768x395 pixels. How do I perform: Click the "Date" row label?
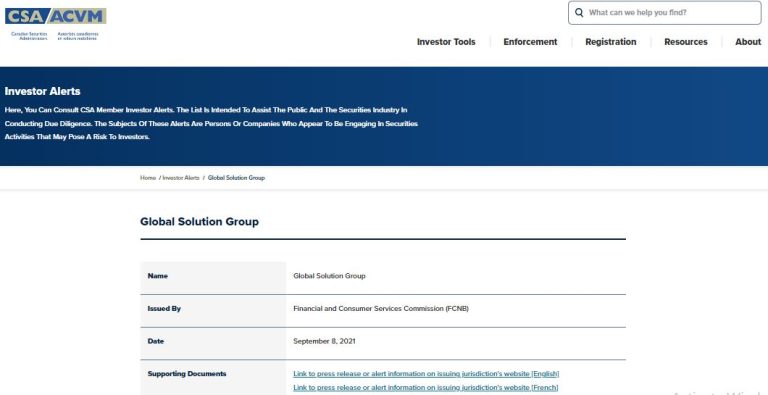(156, 341)
